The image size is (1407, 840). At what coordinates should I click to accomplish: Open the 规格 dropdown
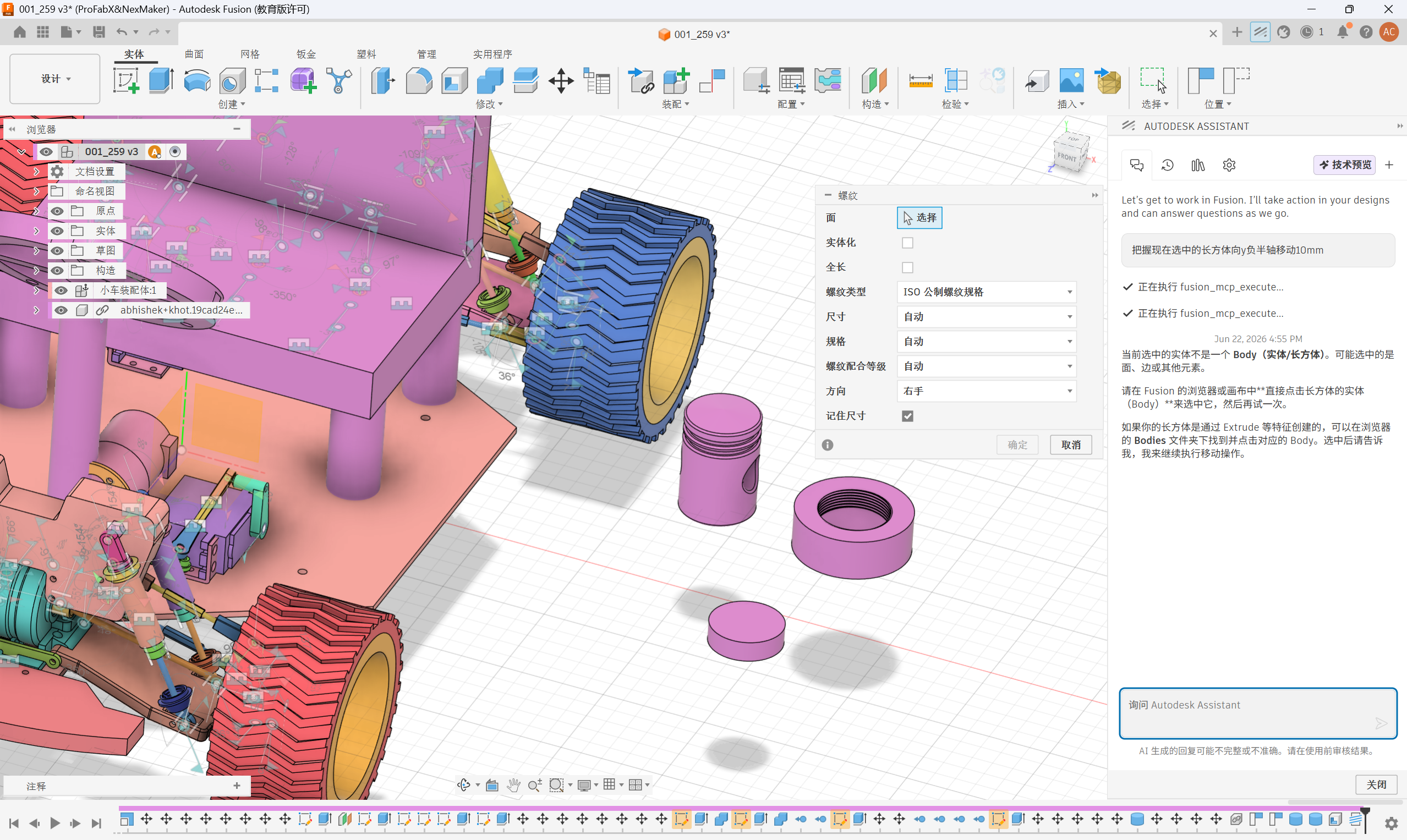[986, 341]
